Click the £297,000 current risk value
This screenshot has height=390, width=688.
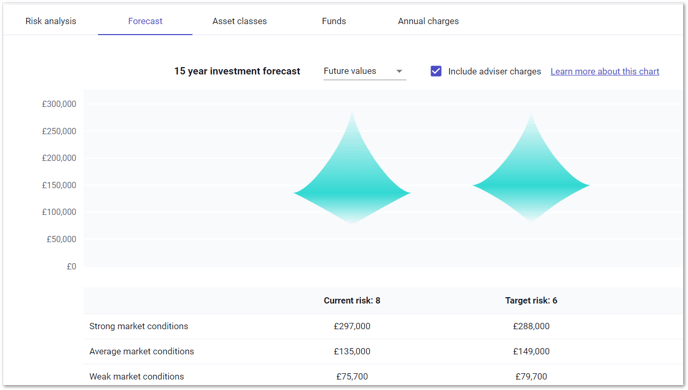tap(352, 326)
